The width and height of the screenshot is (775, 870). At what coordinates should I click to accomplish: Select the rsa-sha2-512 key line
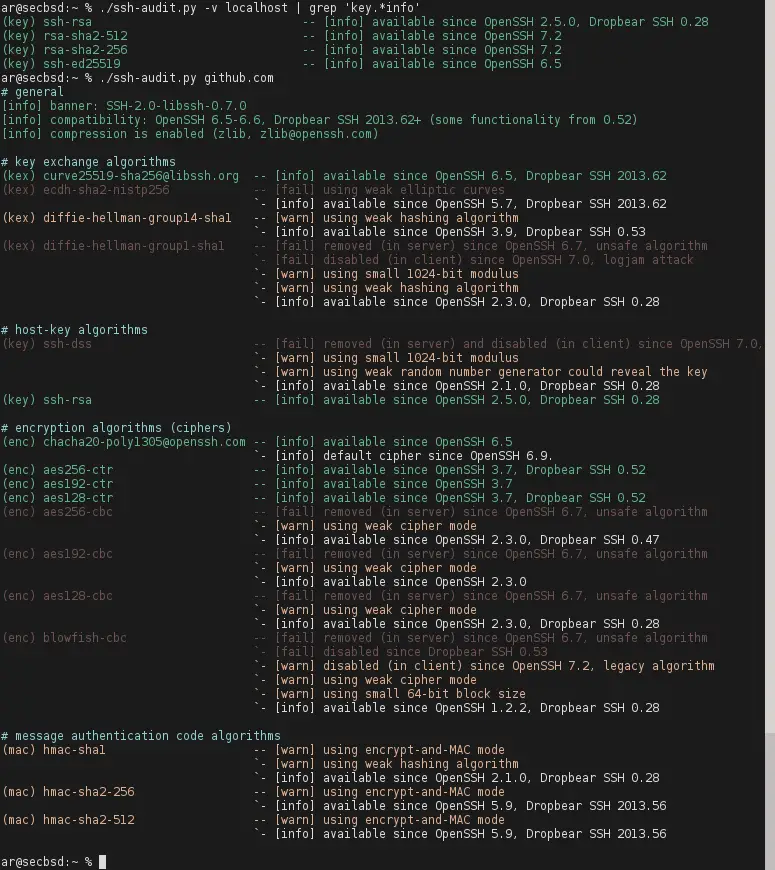pyautogui.click(x=282, y=36)
